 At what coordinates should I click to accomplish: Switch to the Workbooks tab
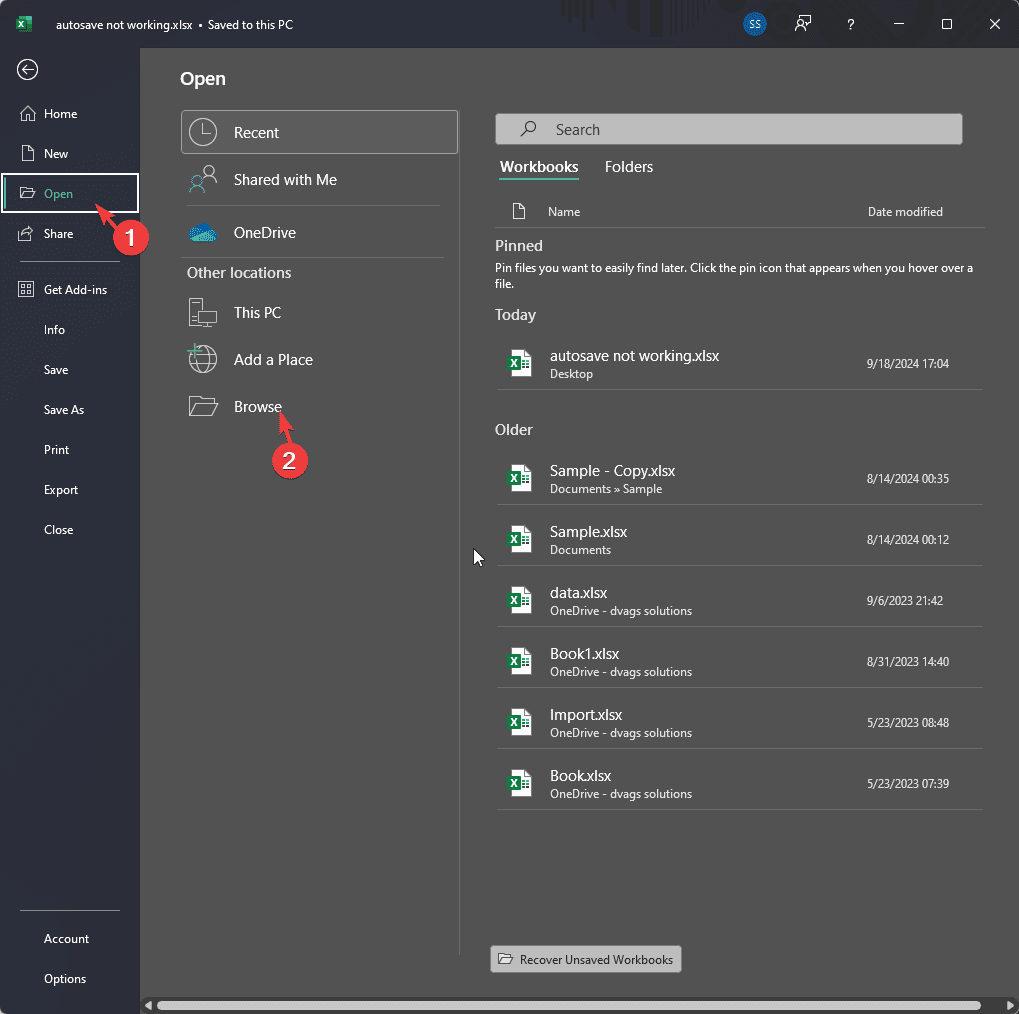pyautogui.click(x=539, y=167)
